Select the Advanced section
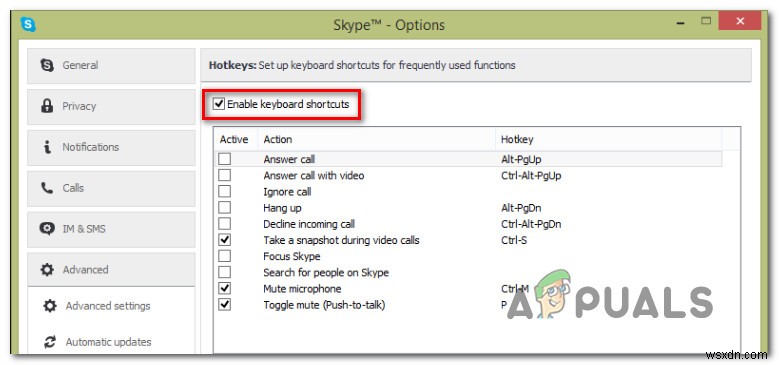Image resolution: width=779 pixels, height=365 pixels. click(111, 270)
